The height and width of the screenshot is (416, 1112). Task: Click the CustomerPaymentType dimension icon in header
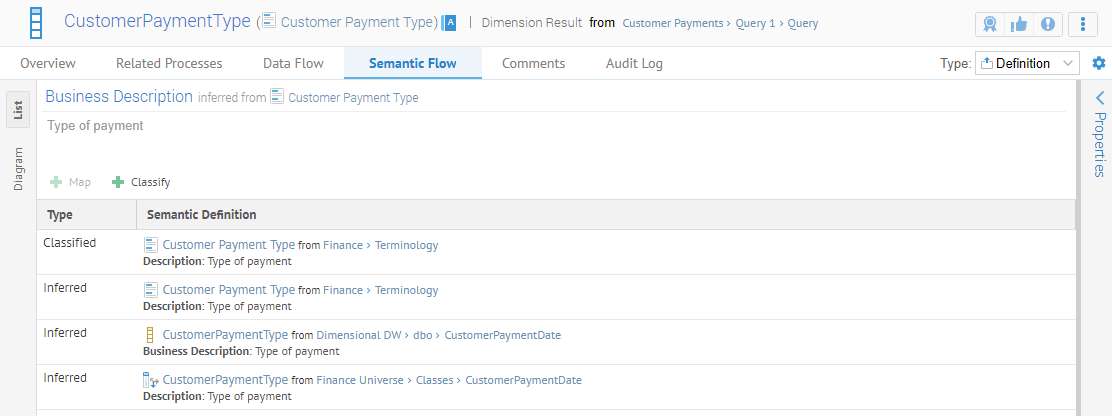[36, 24]
